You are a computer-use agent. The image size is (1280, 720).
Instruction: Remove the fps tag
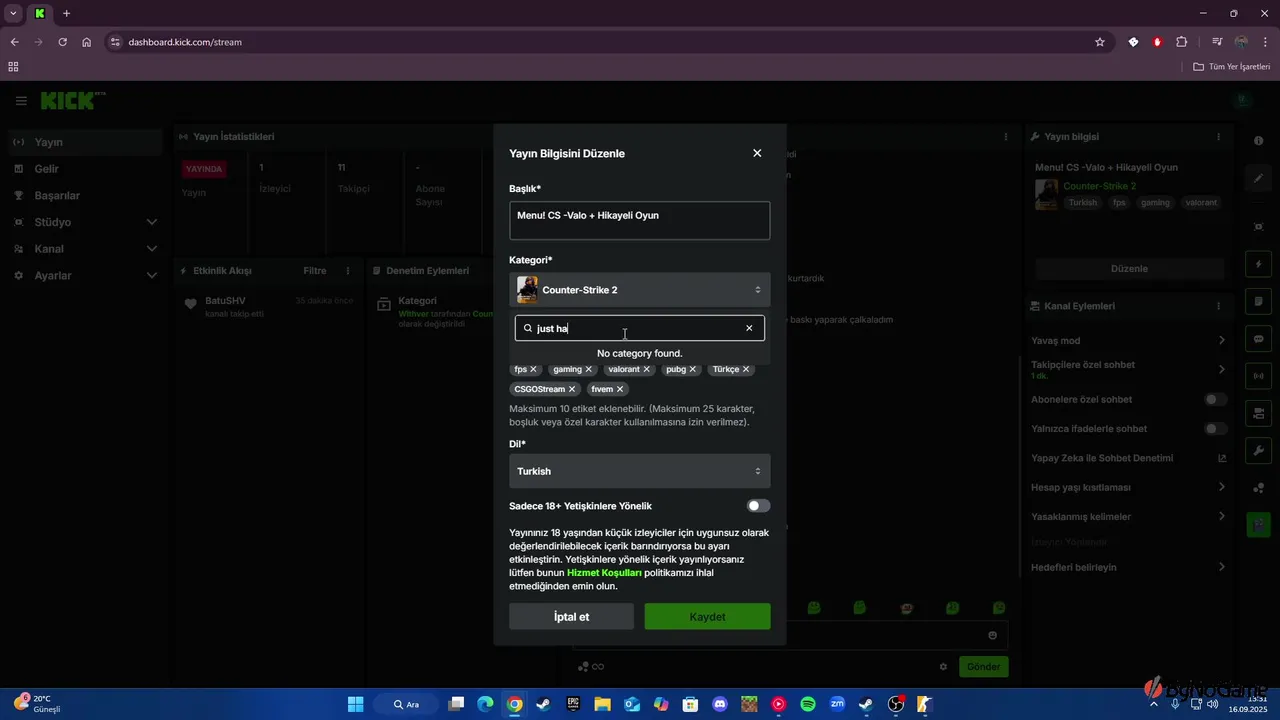[534, 369]
